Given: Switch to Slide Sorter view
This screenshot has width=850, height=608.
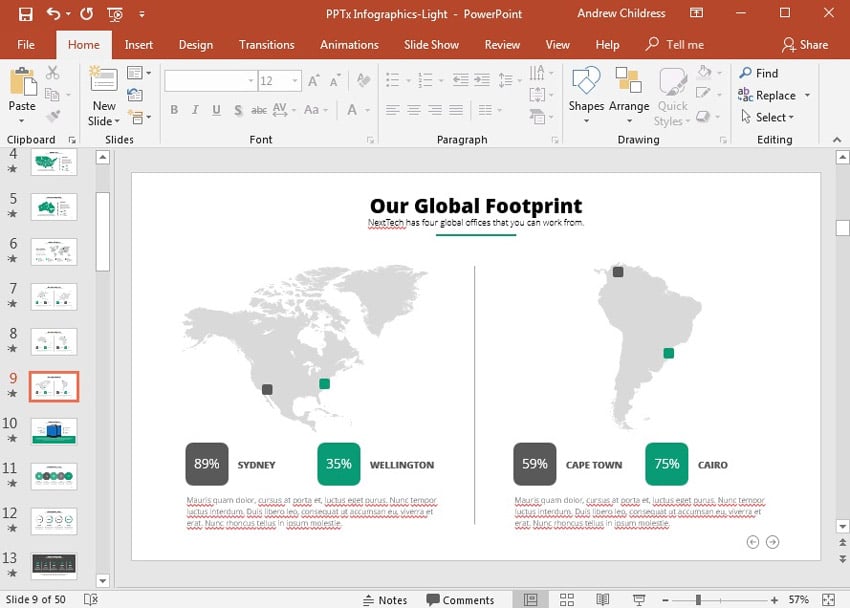Looking at the screenshot, I should tap(567, 600).
